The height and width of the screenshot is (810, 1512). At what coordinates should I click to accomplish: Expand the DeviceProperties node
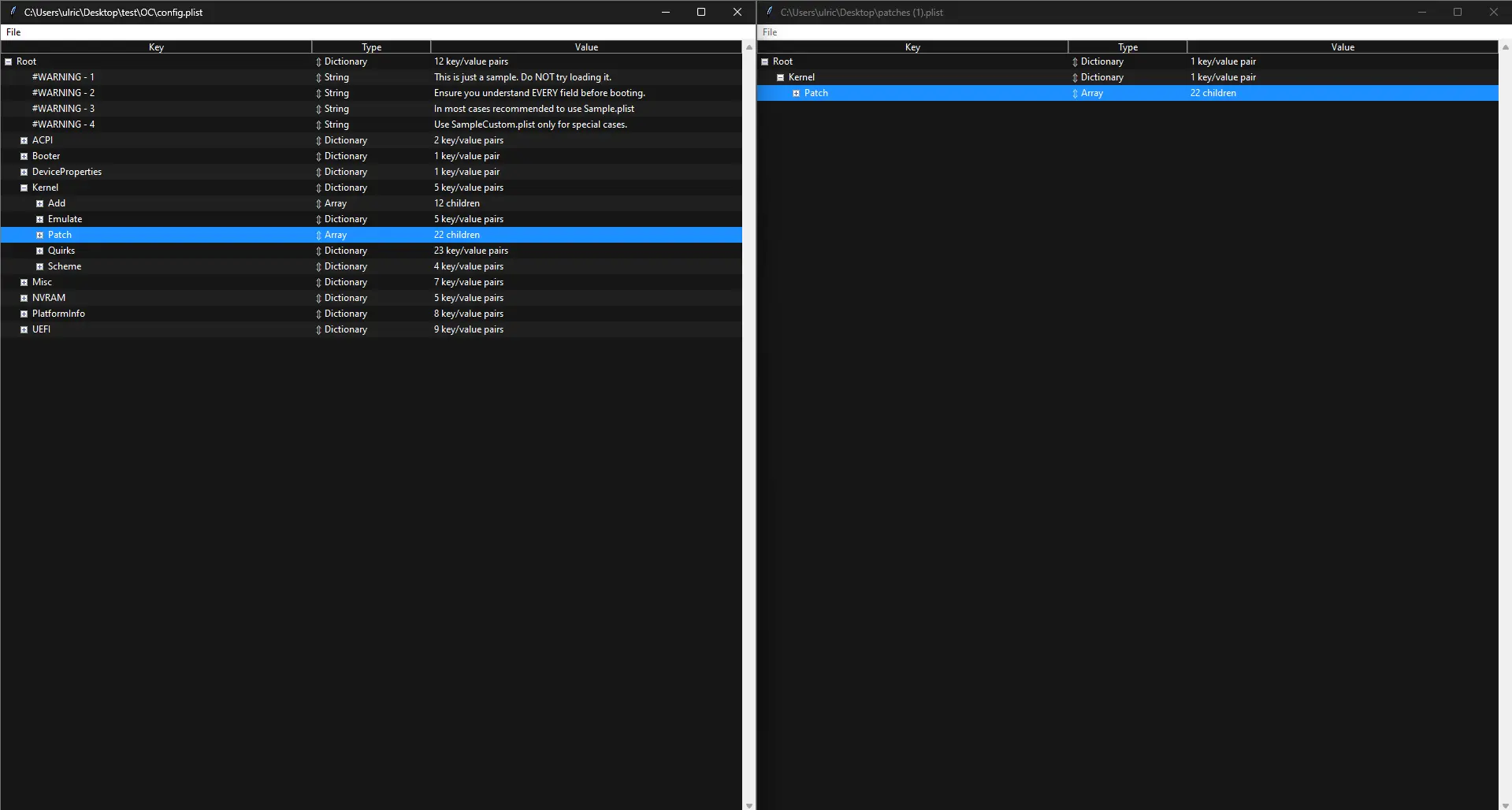pos(24,172)
